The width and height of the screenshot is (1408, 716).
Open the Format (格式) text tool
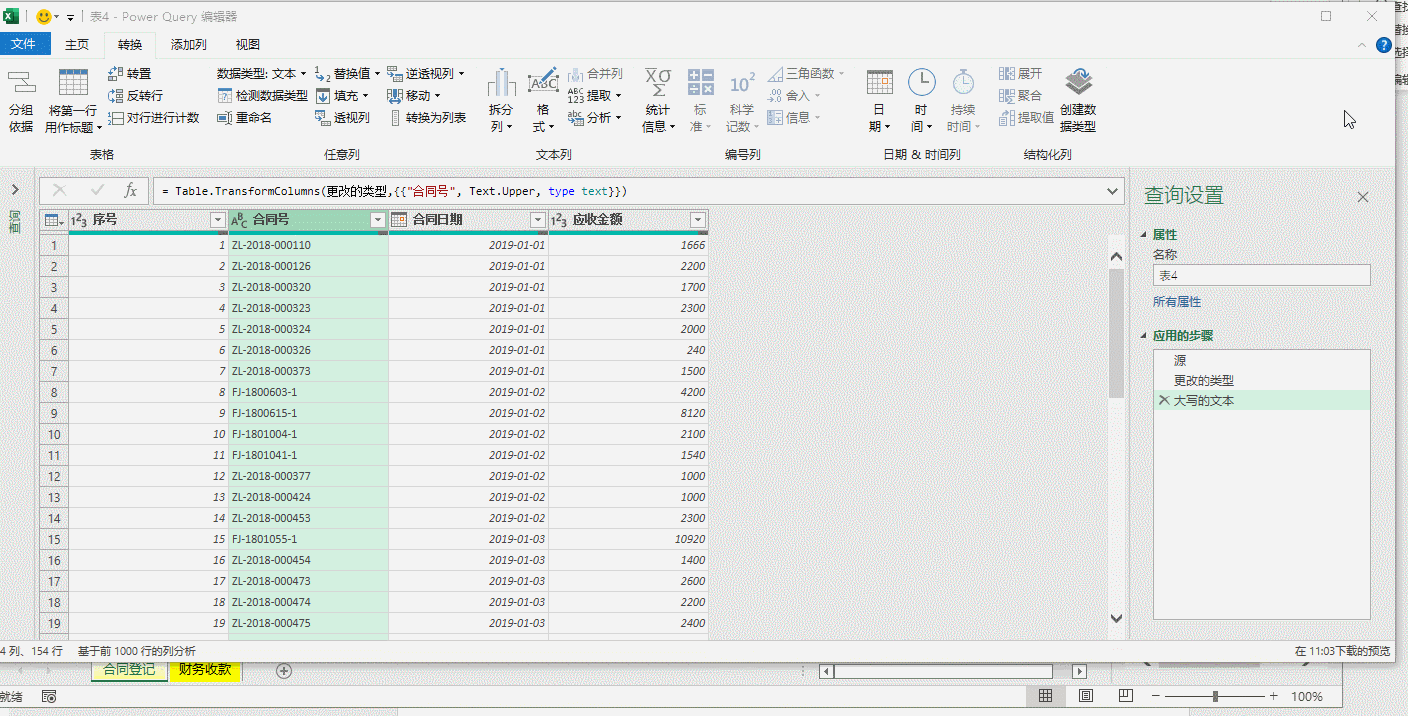tap(543, 102)
